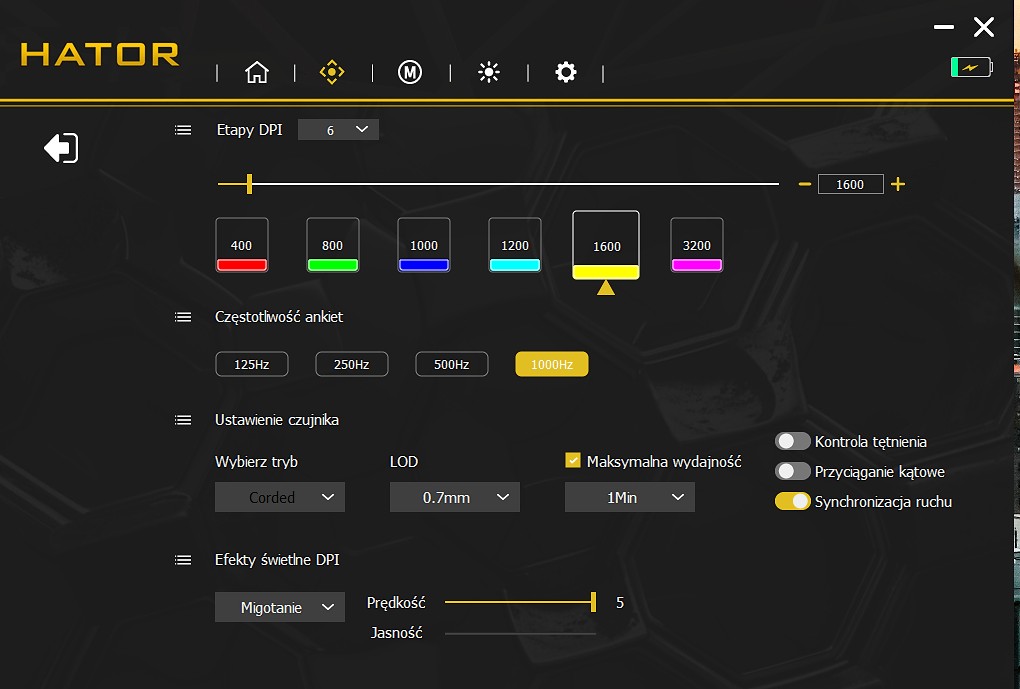This screenshot has width=1020, height=689.
Task: Open the lighting settings sun icon
Action: (x=488, y=71)
